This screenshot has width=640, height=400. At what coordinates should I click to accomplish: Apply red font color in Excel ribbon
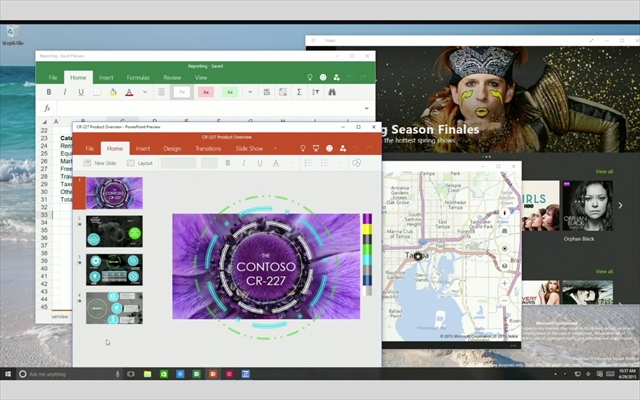pos(129,92)
